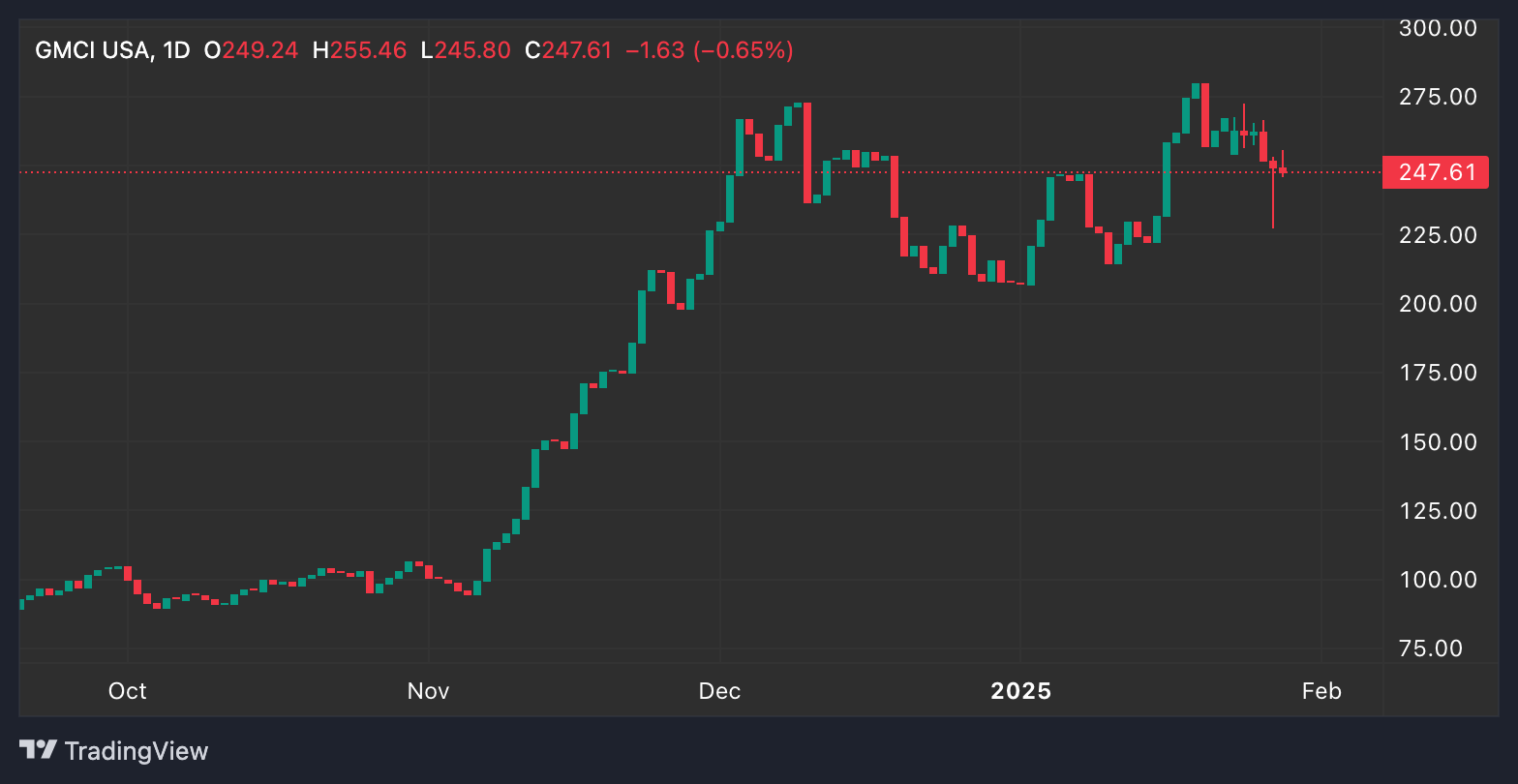Click the 300.00 price axis label

tap(1438, 28)
